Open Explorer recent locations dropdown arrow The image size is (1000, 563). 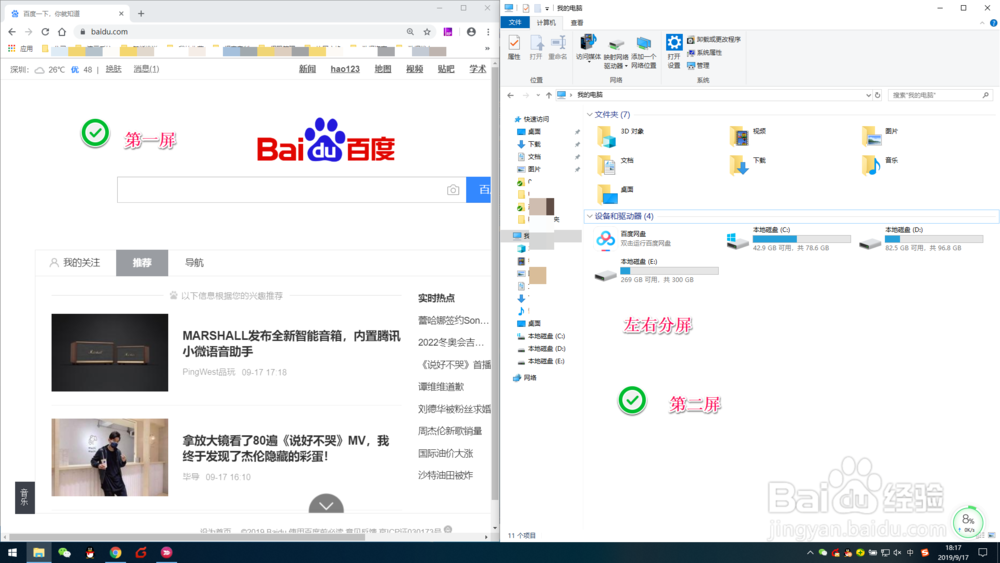tap(538, 95)
